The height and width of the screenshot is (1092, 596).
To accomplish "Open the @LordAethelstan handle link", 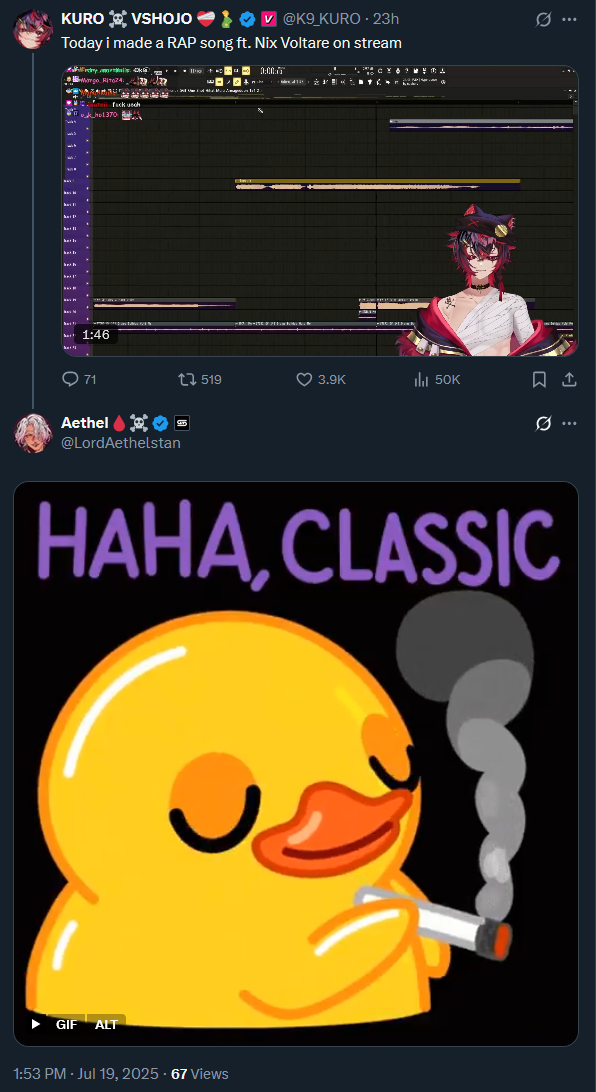I will [121, 443].
